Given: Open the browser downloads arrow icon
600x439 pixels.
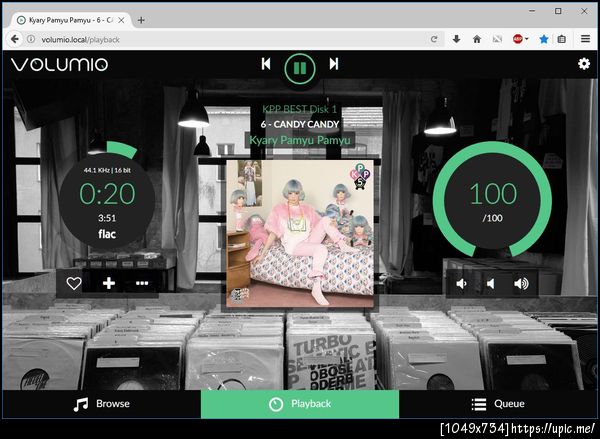Looking at the screenshot, I should point(456,39).
